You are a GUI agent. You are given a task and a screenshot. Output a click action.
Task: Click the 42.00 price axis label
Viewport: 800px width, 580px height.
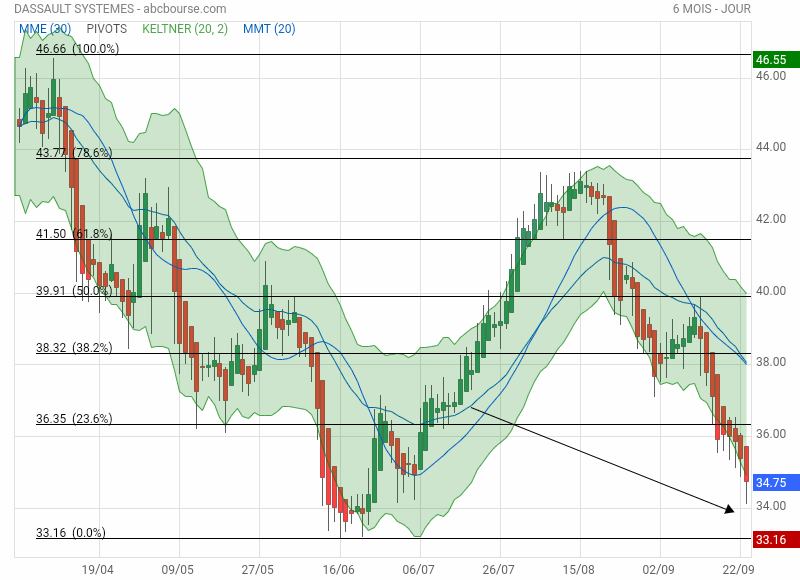click(x=771, y=219)
